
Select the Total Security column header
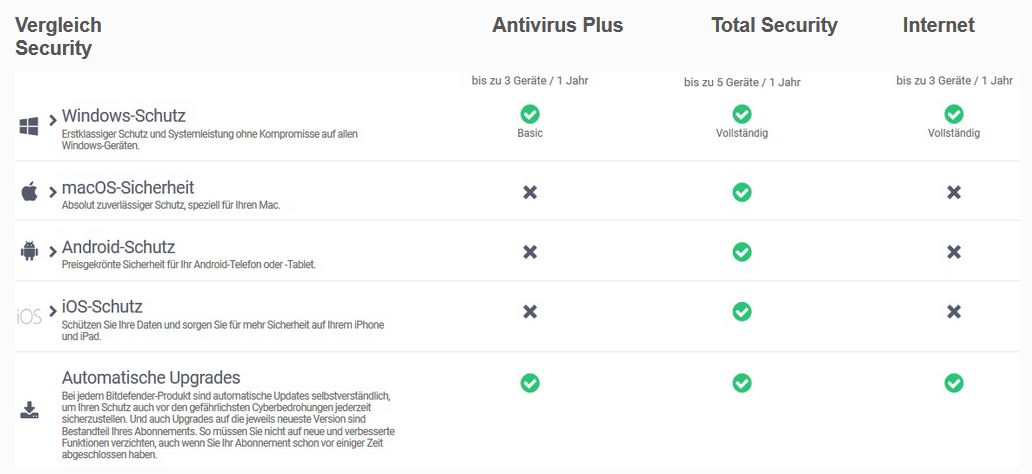click(x=774, y=26)
